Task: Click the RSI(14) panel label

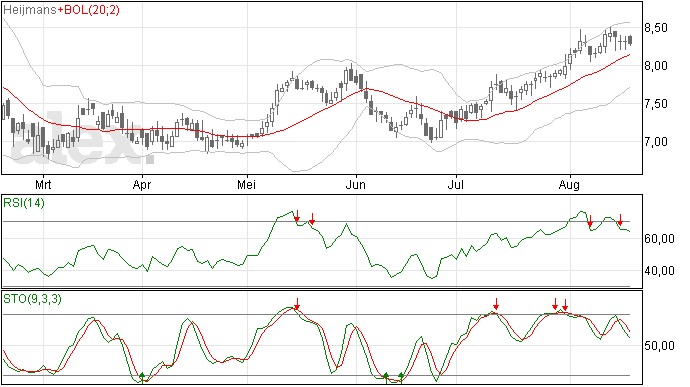Action: point(24,203)
